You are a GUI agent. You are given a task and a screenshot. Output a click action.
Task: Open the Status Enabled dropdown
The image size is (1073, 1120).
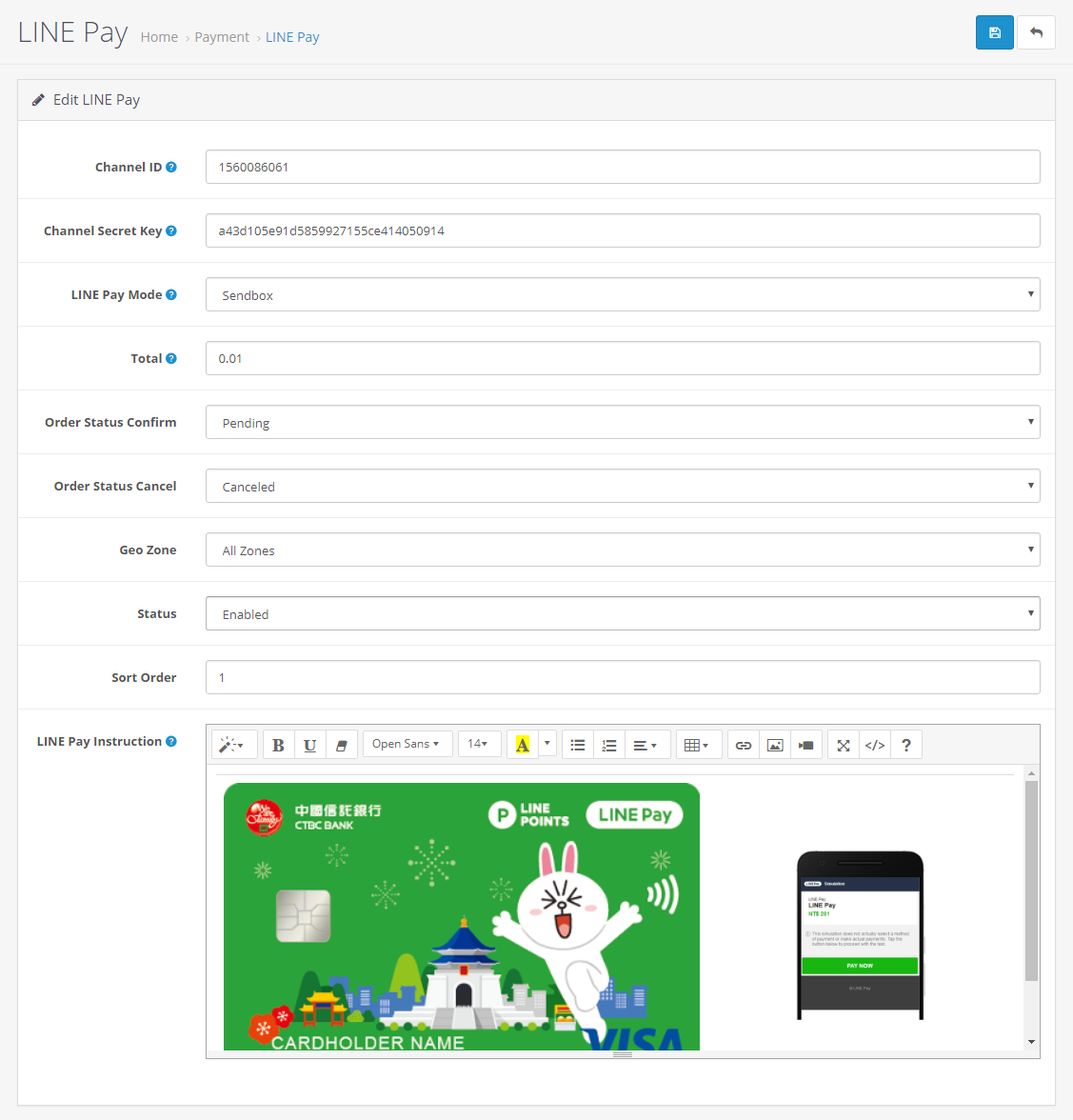click(623, 613)
